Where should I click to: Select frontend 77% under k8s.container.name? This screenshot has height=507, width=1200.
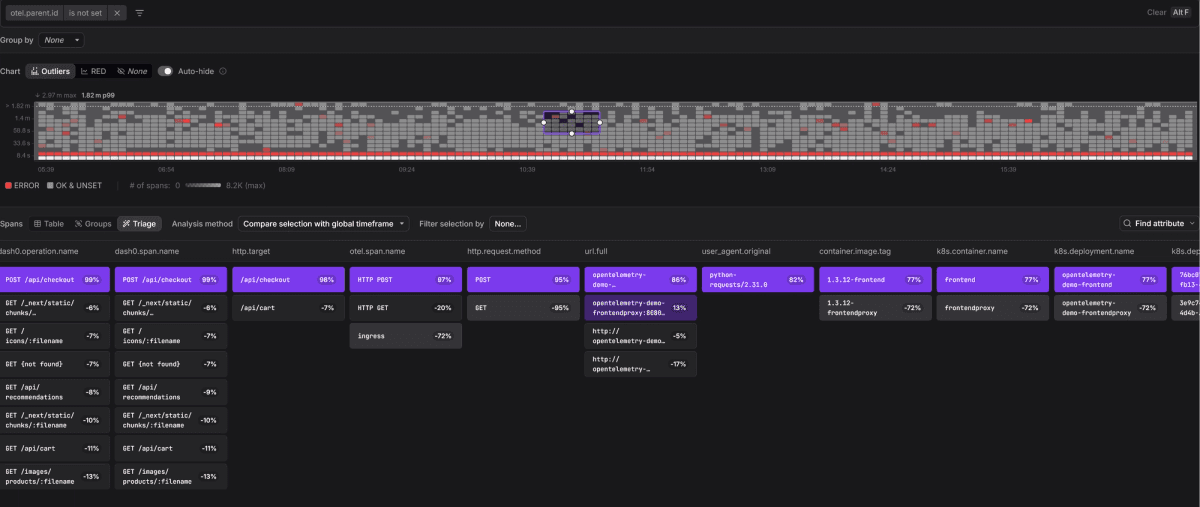tap(993, 280)
